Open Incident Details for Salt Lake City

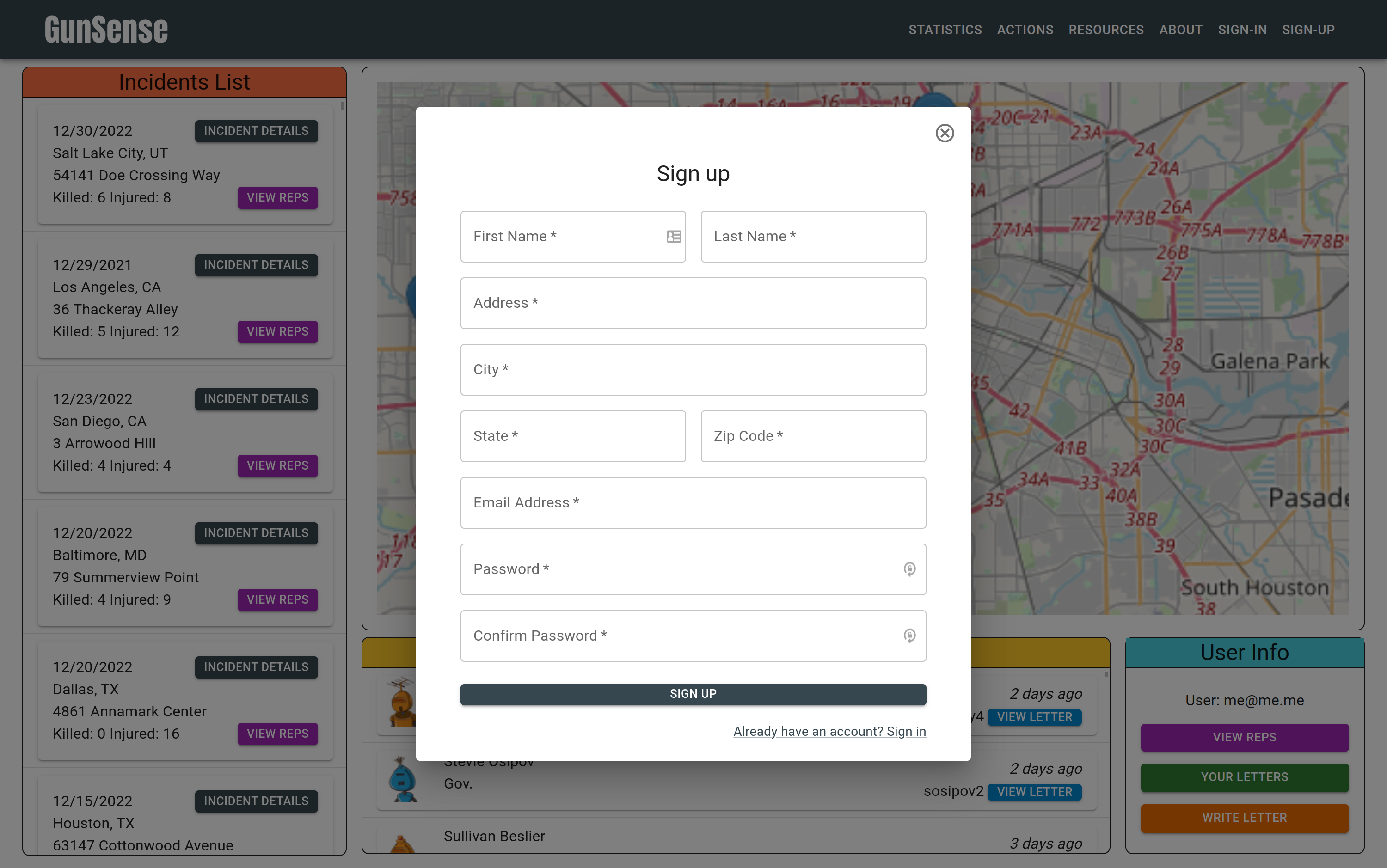tap(256, 131)
